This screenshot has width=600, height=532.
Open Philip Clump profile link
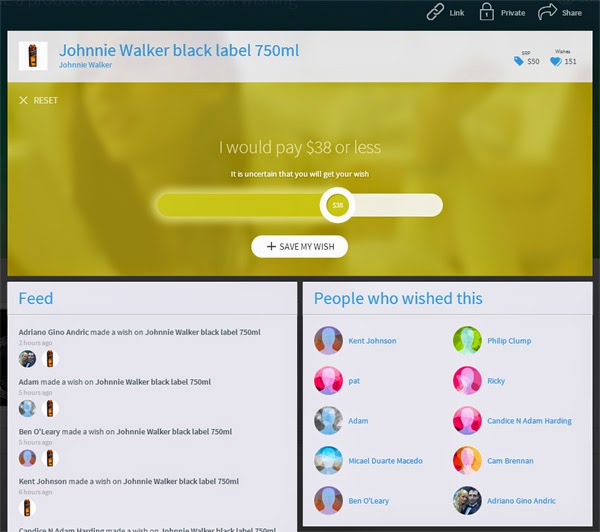click(509, 341)
